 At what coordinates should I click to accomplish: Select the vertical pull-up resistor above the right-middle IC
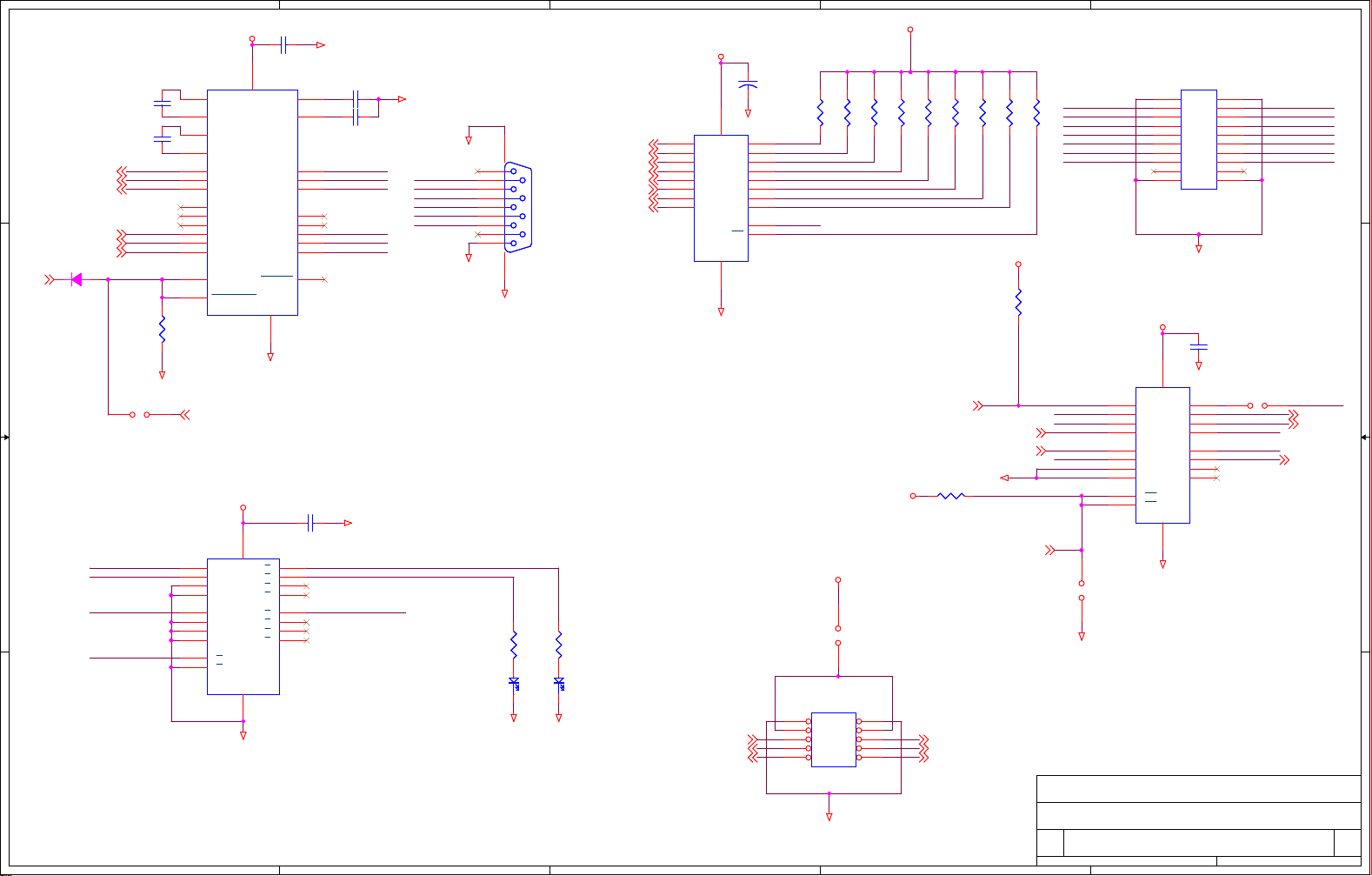point(1018,302)
